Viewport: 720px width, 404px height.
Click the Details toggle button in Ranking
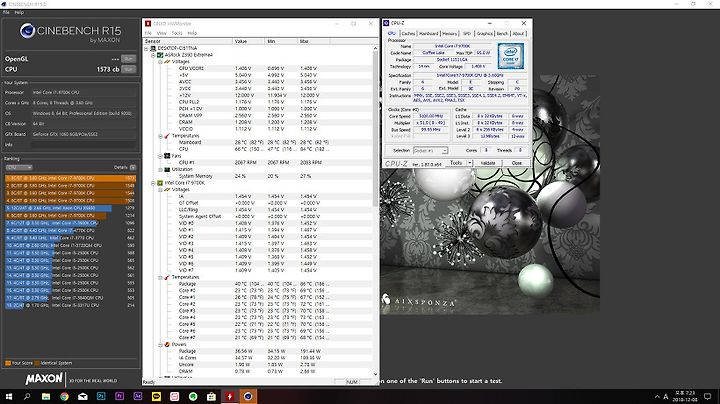point(133,168)
